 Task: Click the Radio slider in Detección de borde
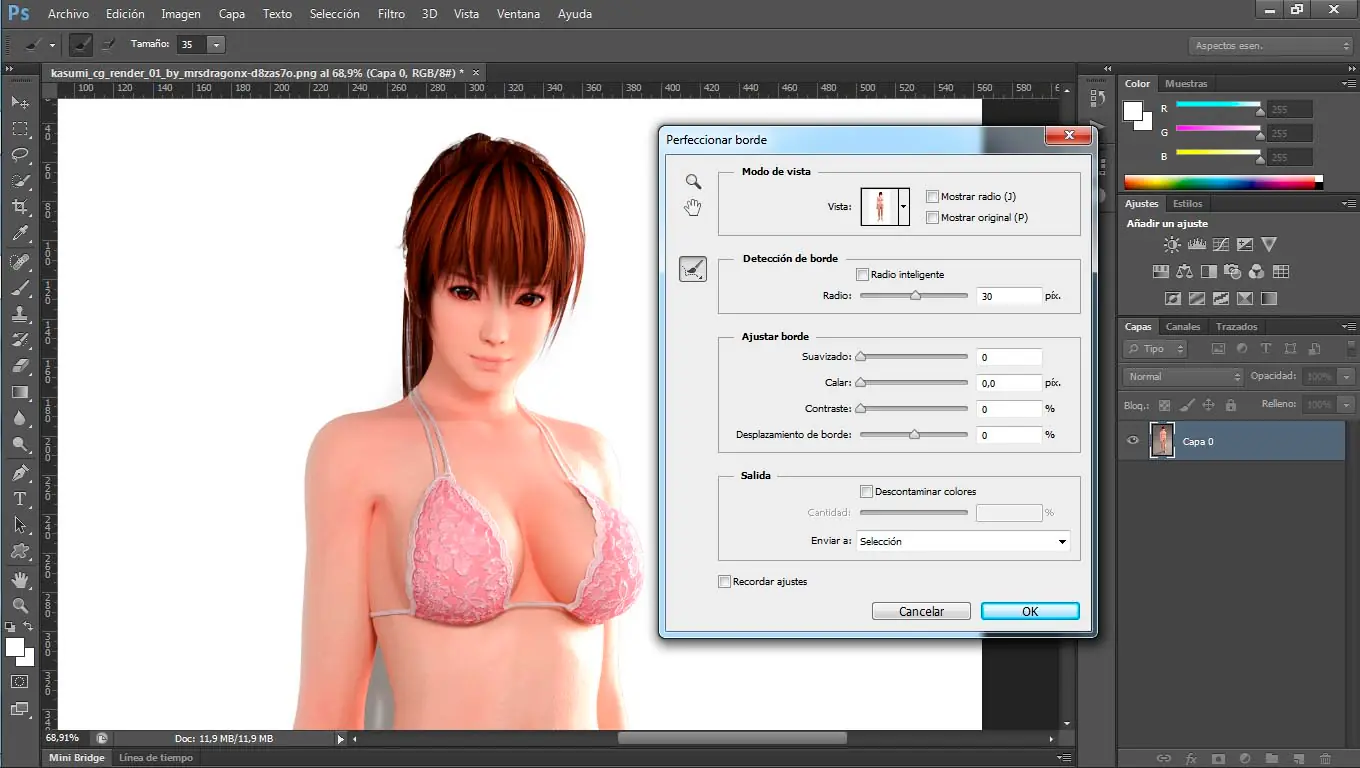point(914,296)
